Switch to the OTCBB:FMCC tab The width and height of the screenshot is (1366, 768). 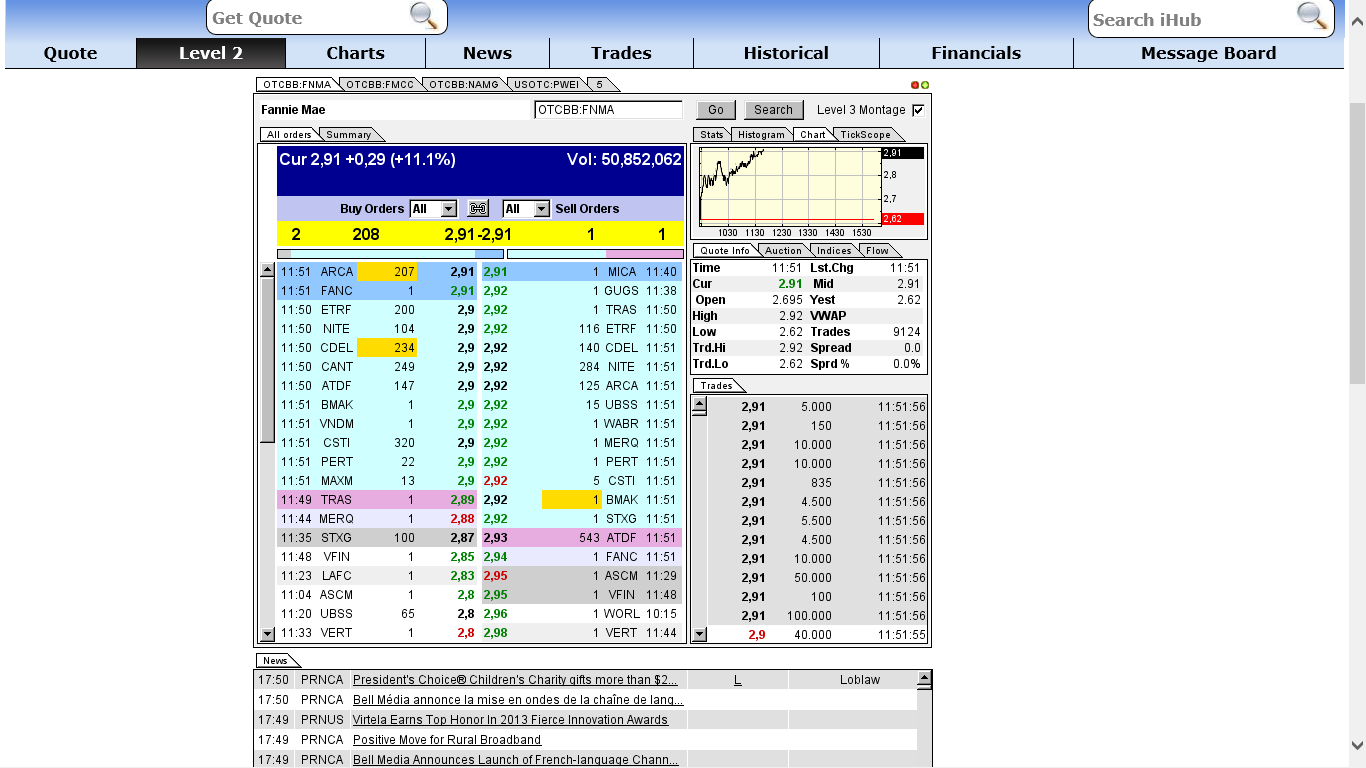[378, 84]
